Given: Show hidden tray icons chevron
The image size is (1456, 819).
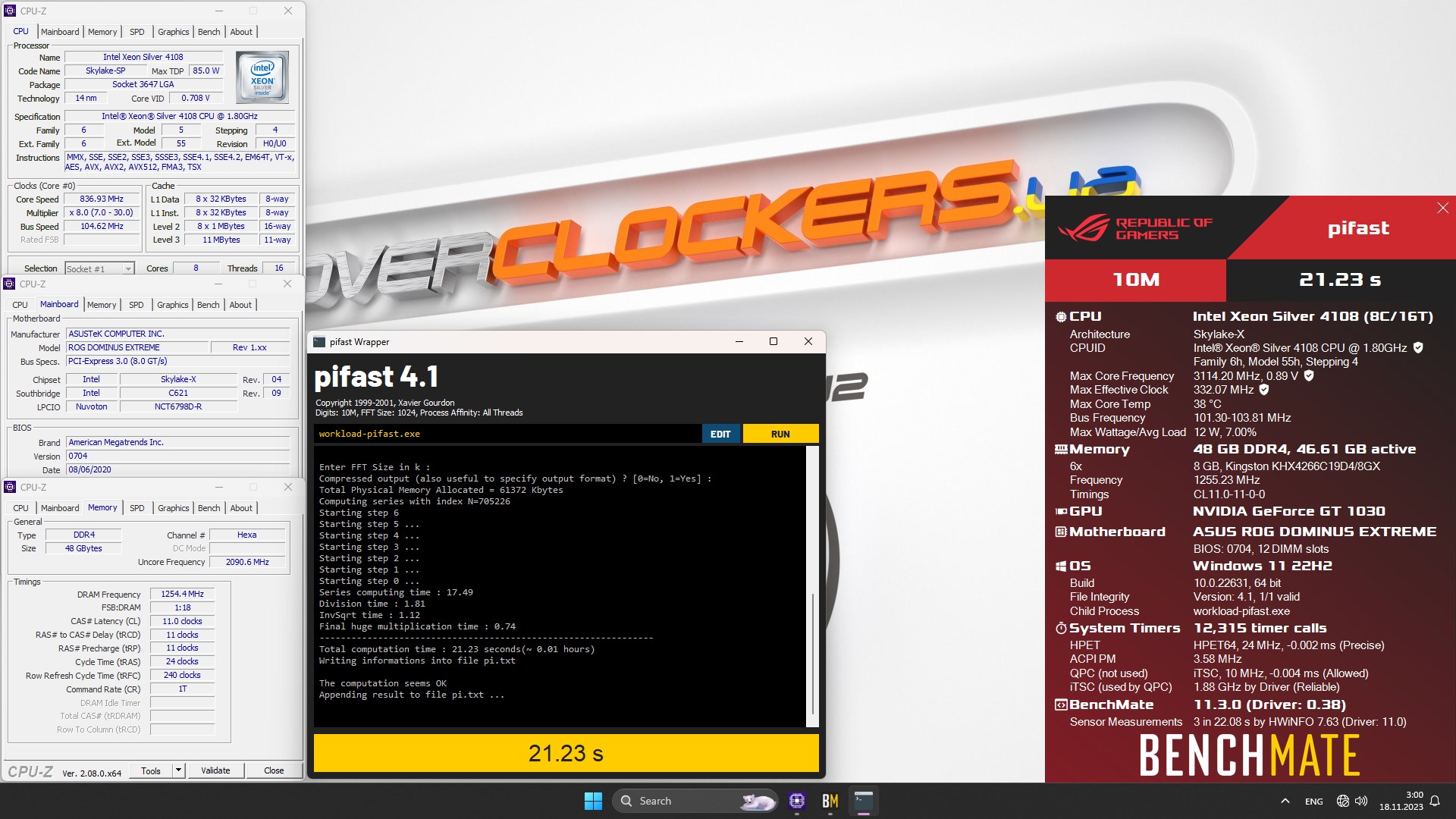Looking at the screenshot, I should click(x=1285, y=801).
